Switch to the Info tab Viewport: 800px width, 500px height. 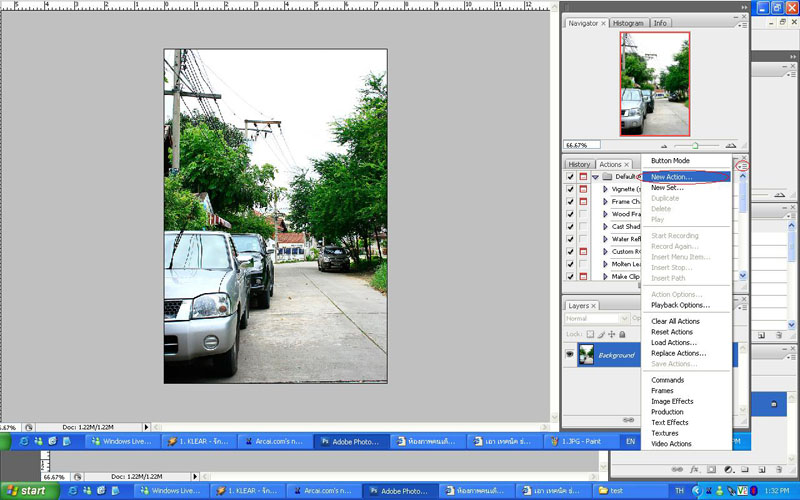coord(660,23)
